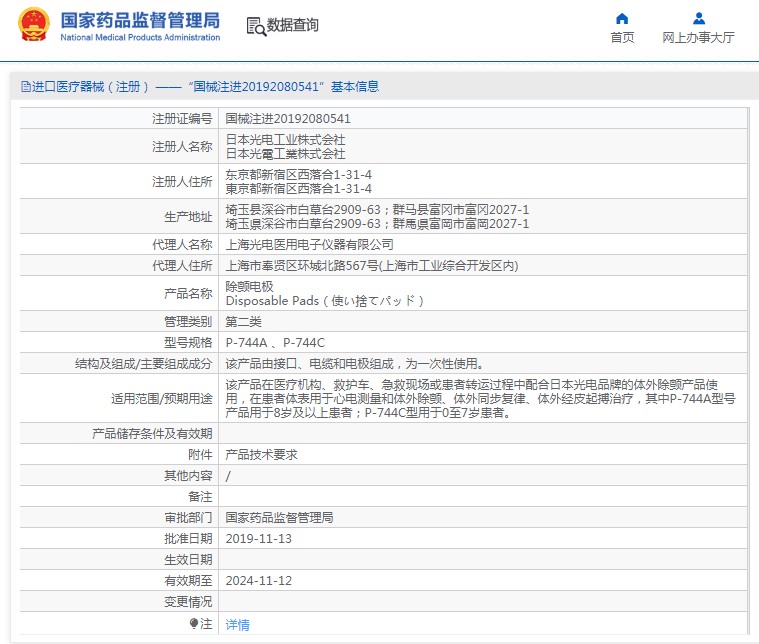Click the composition text 该产品由接口、电缆和电极组成

point(310,364)
